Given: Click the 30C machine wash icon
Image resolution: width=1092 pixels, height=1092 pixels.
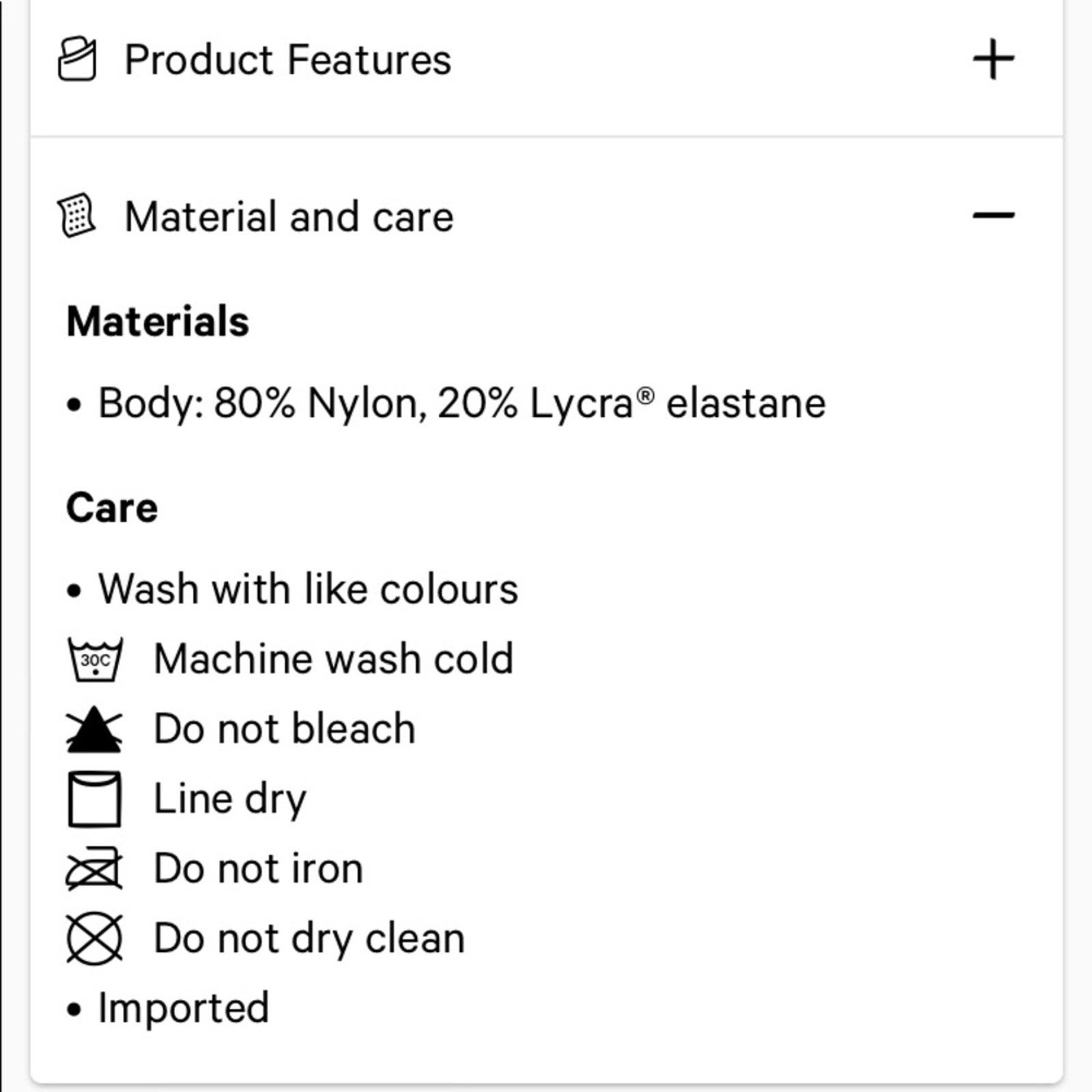Looking at the screenshot, I should [x=95, y=659].
